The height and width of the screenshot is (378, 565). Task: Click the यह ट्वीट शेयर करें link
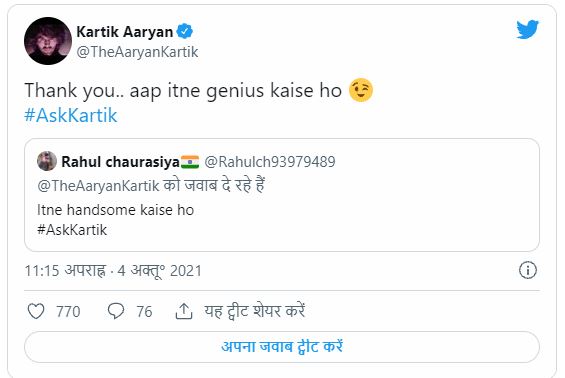click(x=255, y=311)
